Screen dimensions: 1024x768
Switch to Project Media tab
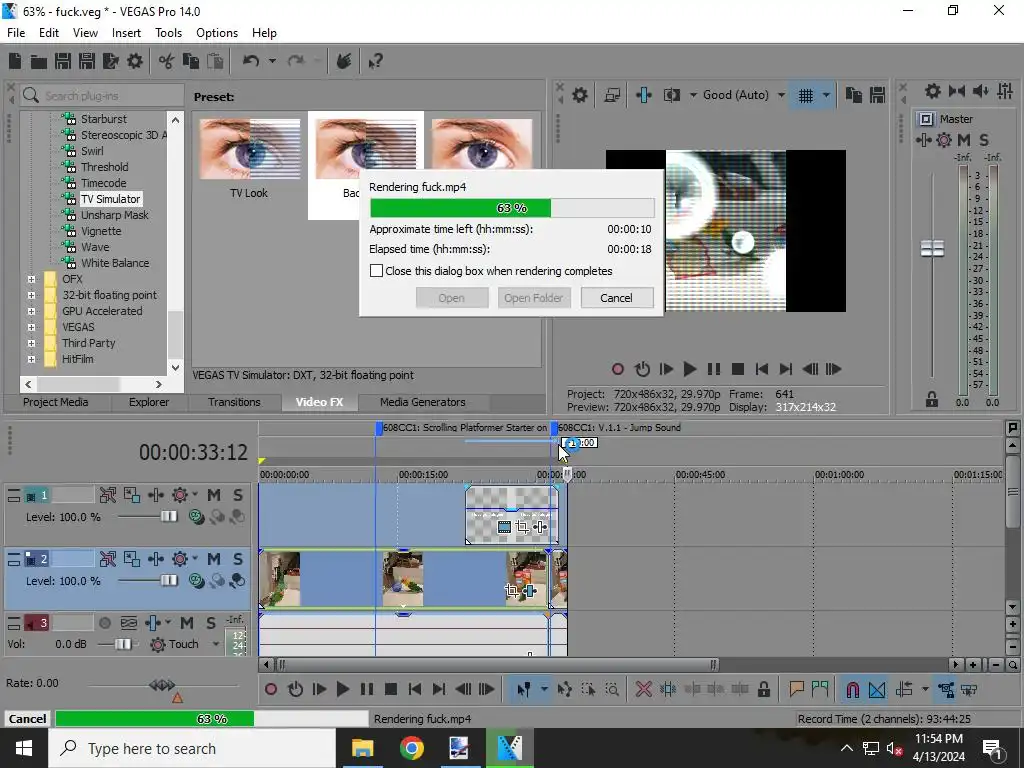click(56, 402)
